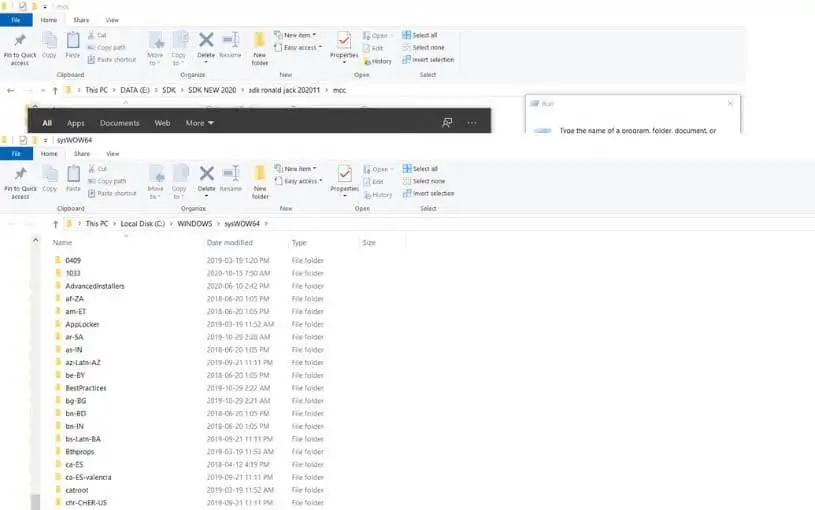Click Select all in sysWOW64 window
The height and width of the screenshot is (510, 815).
[420, 168]
